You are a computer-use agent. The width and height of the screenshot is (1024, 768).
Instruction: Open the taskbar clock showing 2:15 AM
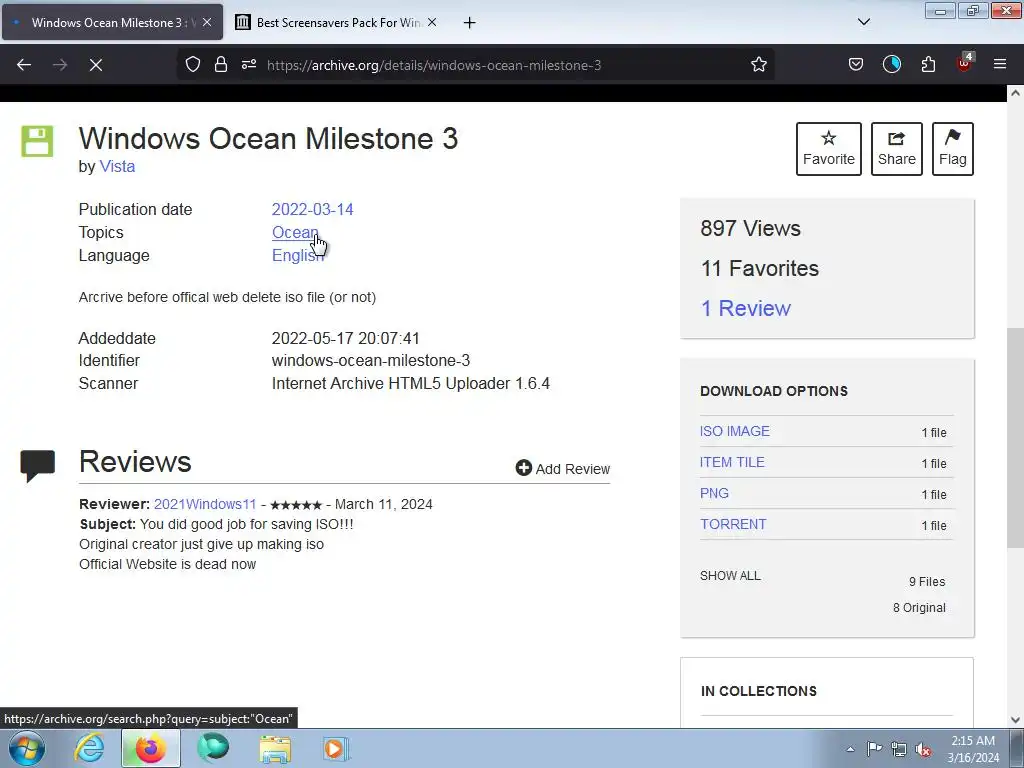pyautogui.click(x=973, y=749)
